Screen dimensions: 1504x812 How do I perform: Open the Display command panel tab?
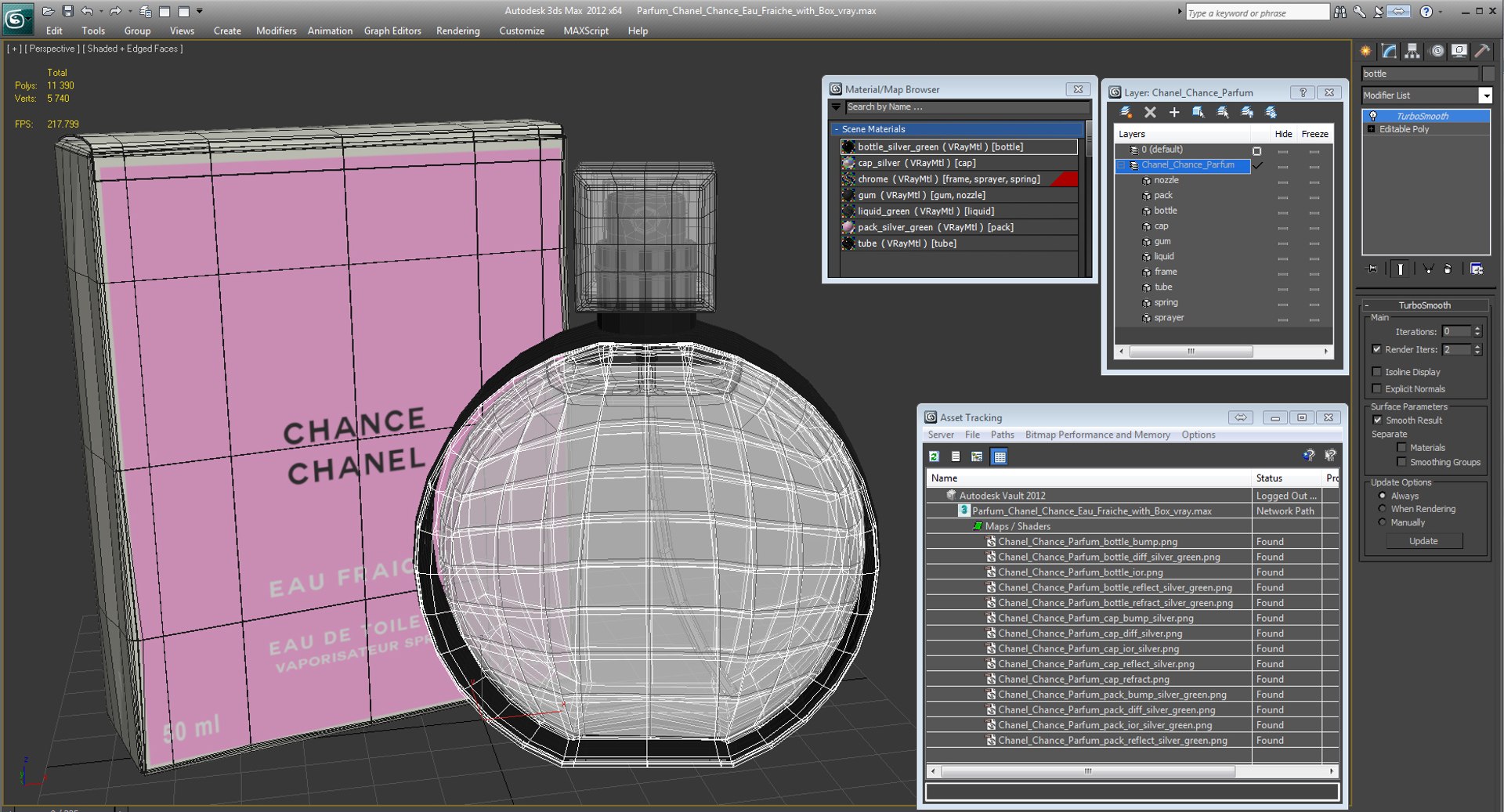1459,51
